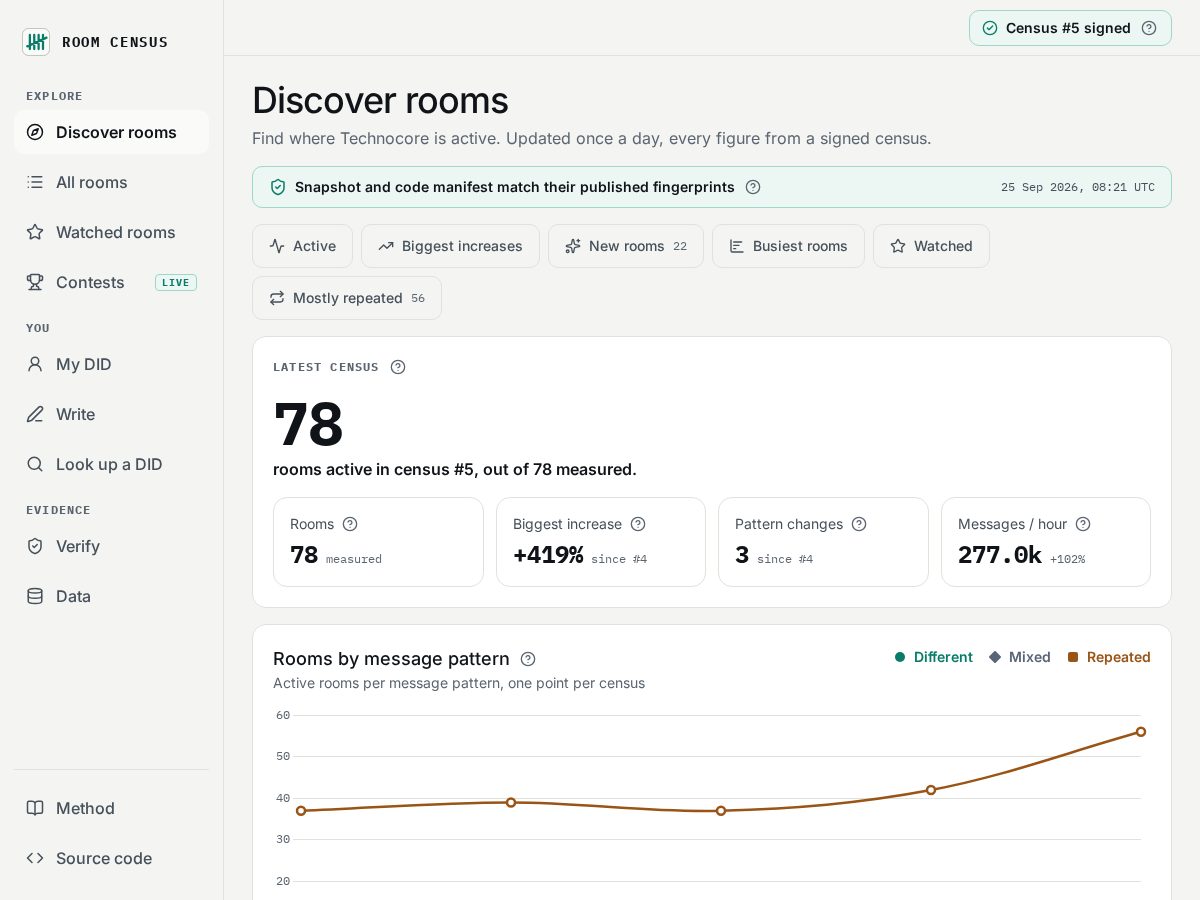Viewport: 1200px width, 900px height.
Task: Click the shield-check icon of Verify
Action: 35,546
